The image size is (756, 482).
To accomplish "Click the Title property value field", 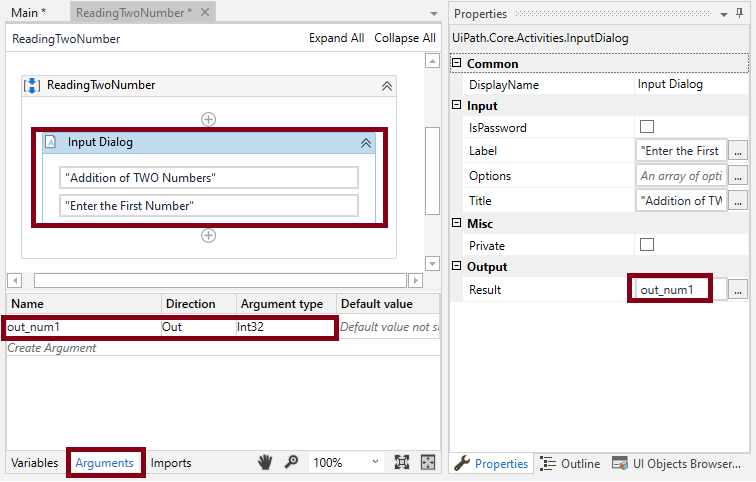I will pyautogui.click(x=681, y=201).
